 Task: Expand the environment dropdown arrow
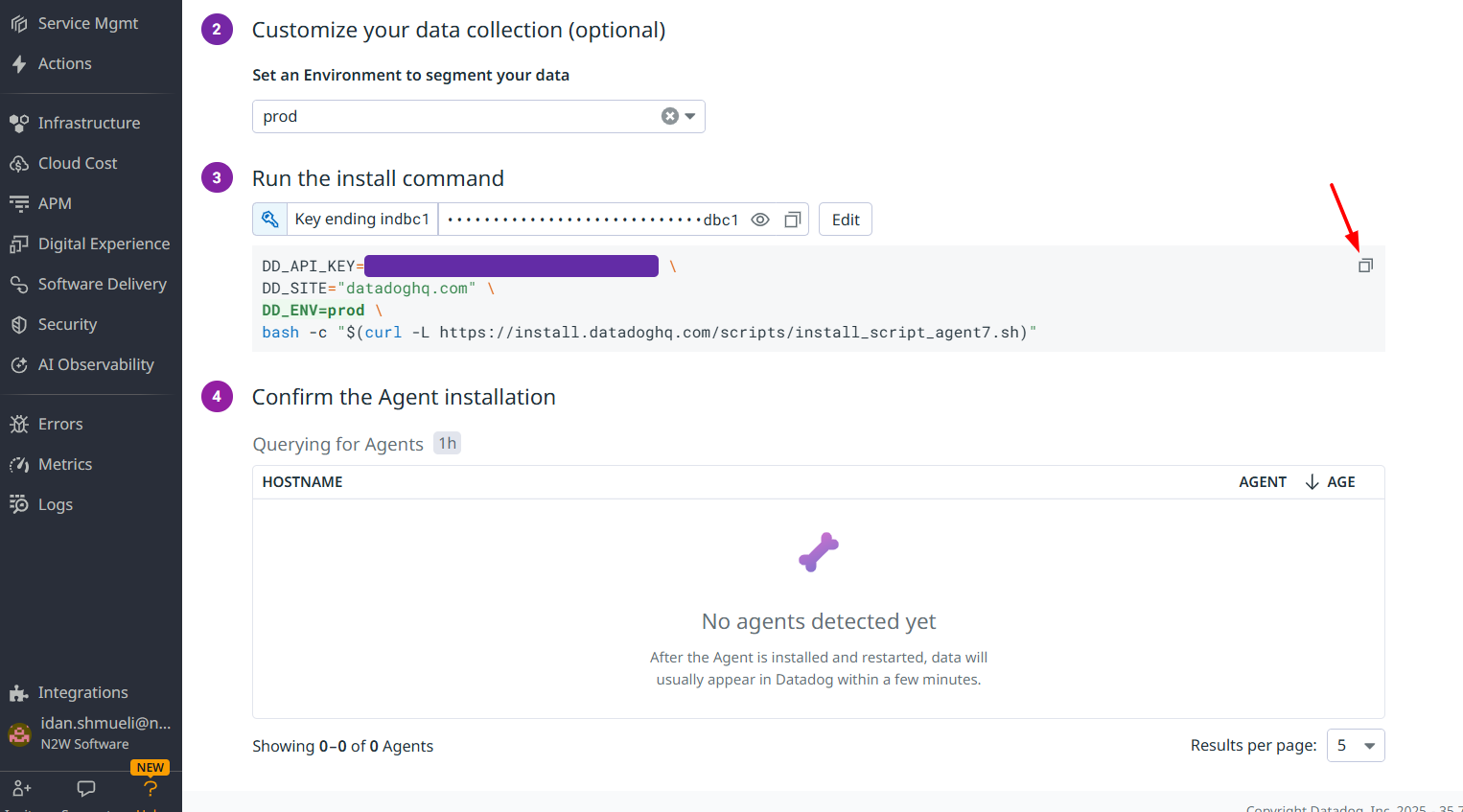(x=690, y=116)
